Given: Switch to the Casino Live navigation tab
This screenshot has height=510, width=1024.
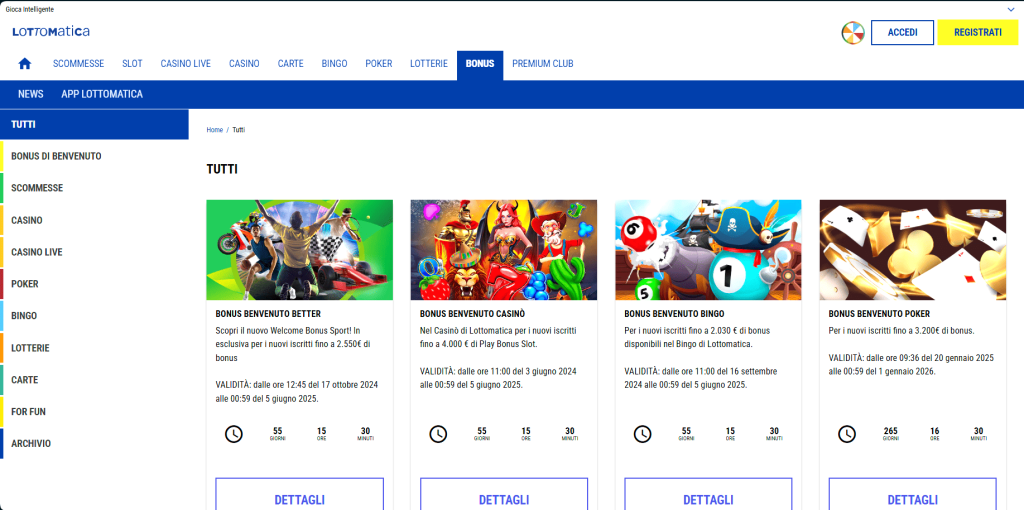Looking at the screenshot, I should pyautogui.click(x=185, y=64).
